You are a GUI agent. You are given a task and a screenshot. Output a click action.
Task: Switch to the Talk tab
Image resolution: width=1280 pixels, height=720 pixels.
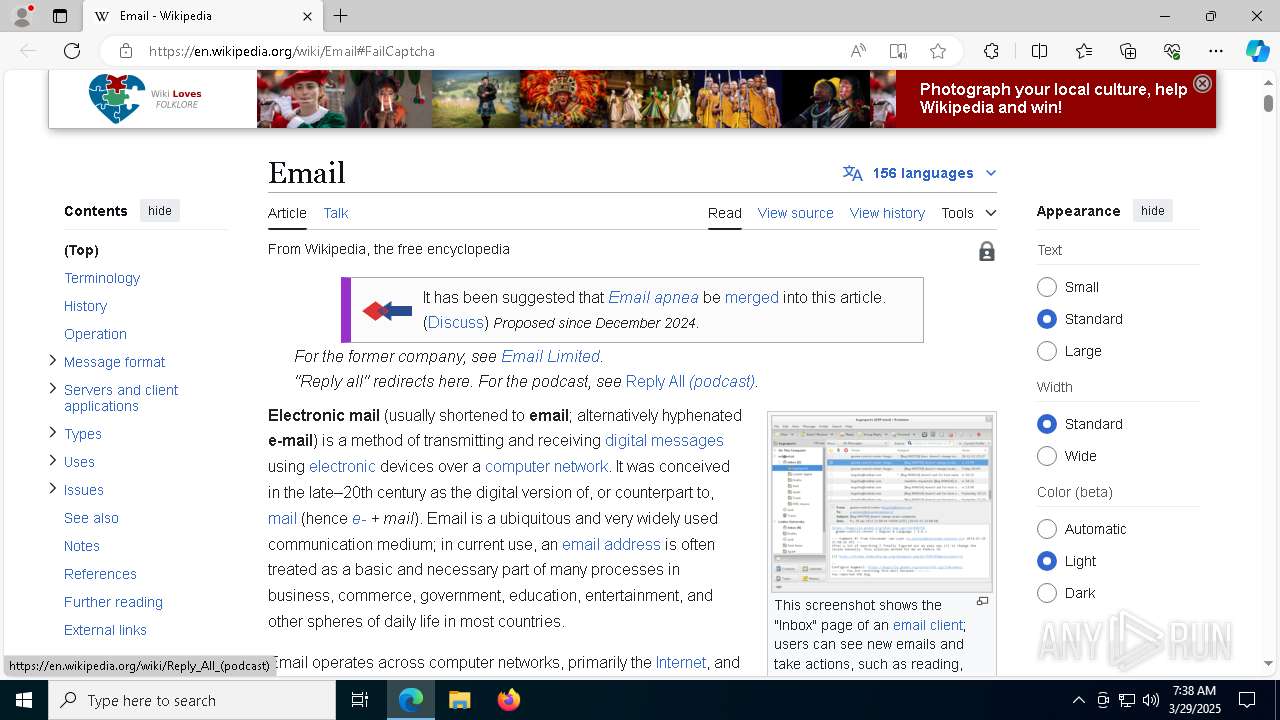pyautogui.click(x=336, y=213)
